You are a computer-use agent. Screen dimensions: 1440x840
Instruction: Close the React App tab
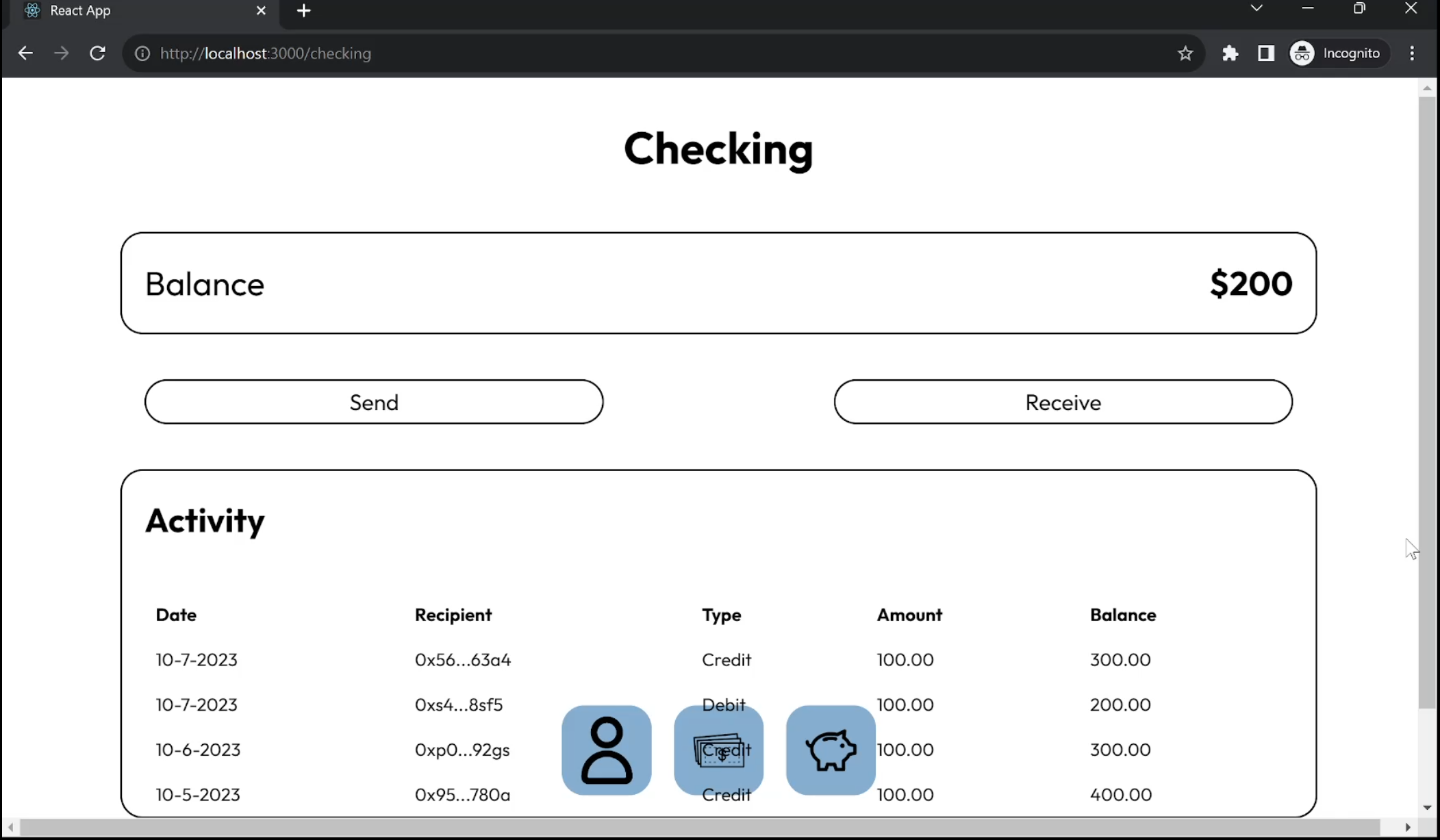pos(261,11)
